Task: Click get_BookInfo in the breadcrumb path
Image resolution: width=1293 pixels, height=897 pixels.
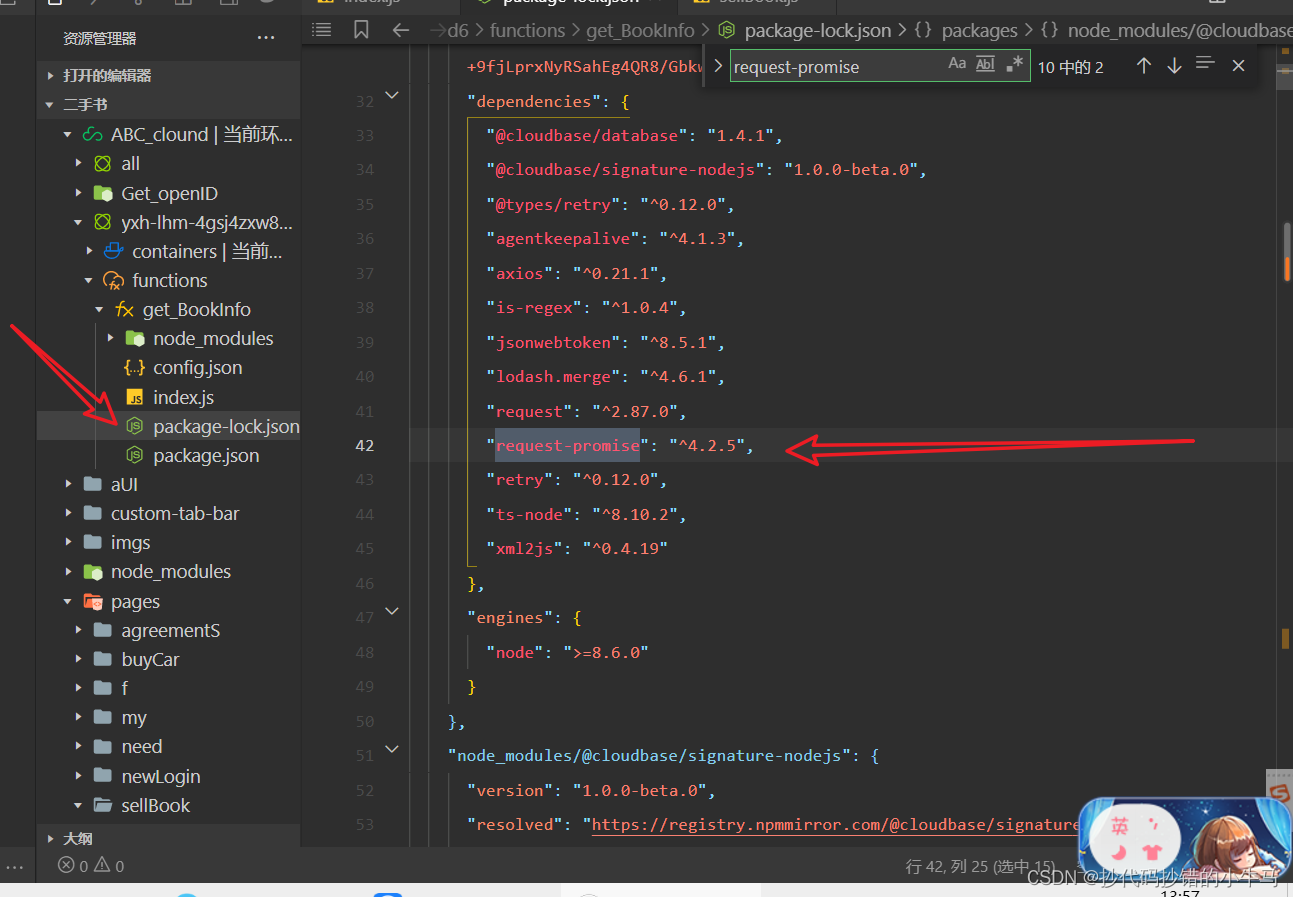Action: 640,30
